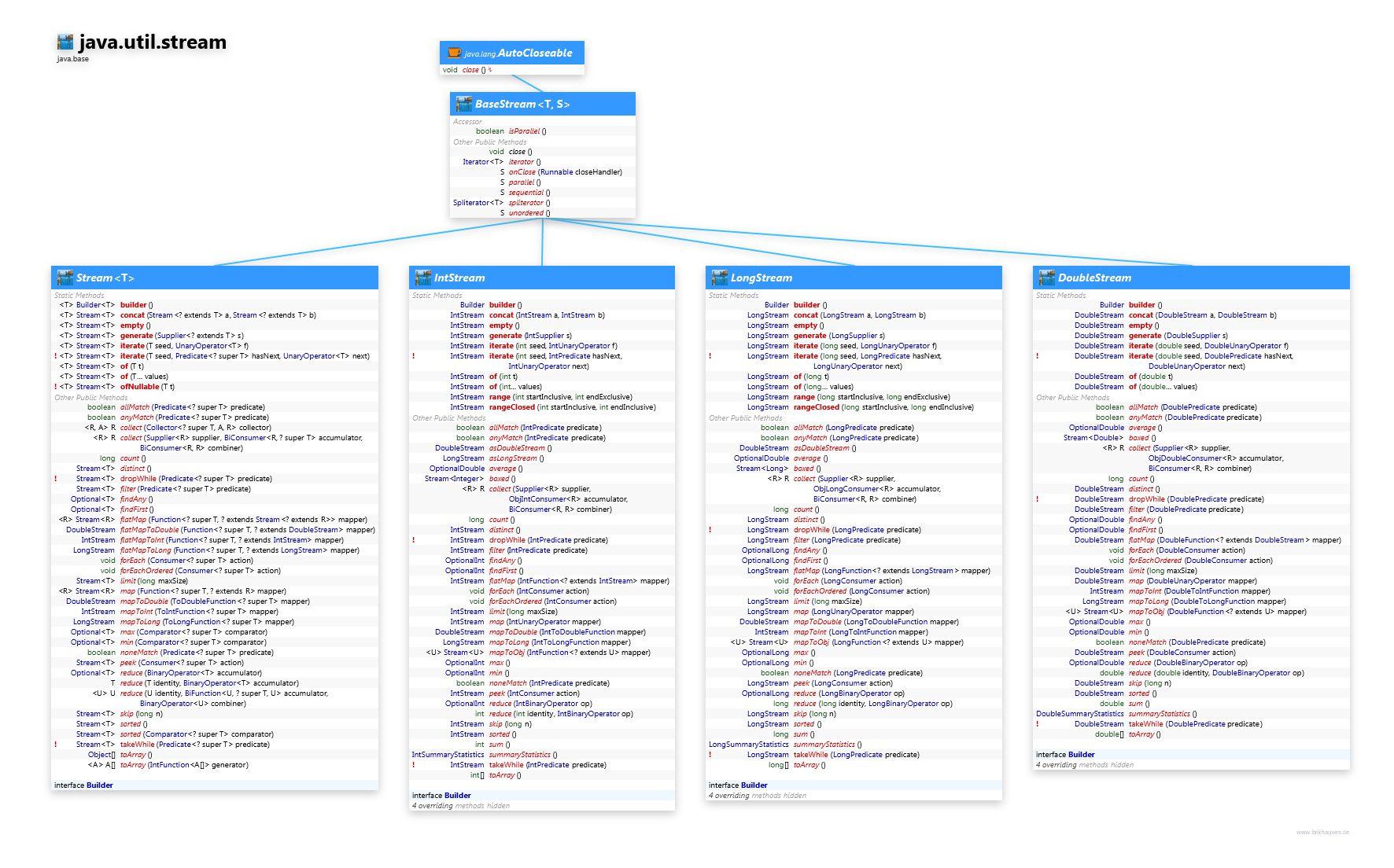Select flatMapToDouble in Stream<T>
This screenshot has height=868, width=1394.
point(149,530)
